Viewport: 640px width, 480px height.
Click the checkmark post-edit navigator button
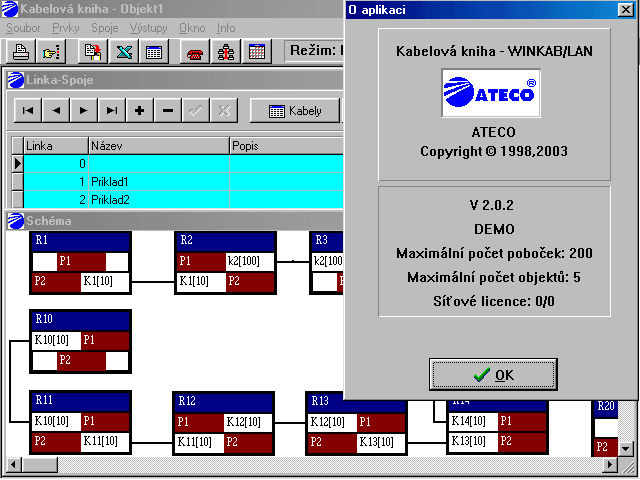pos(196,110)
